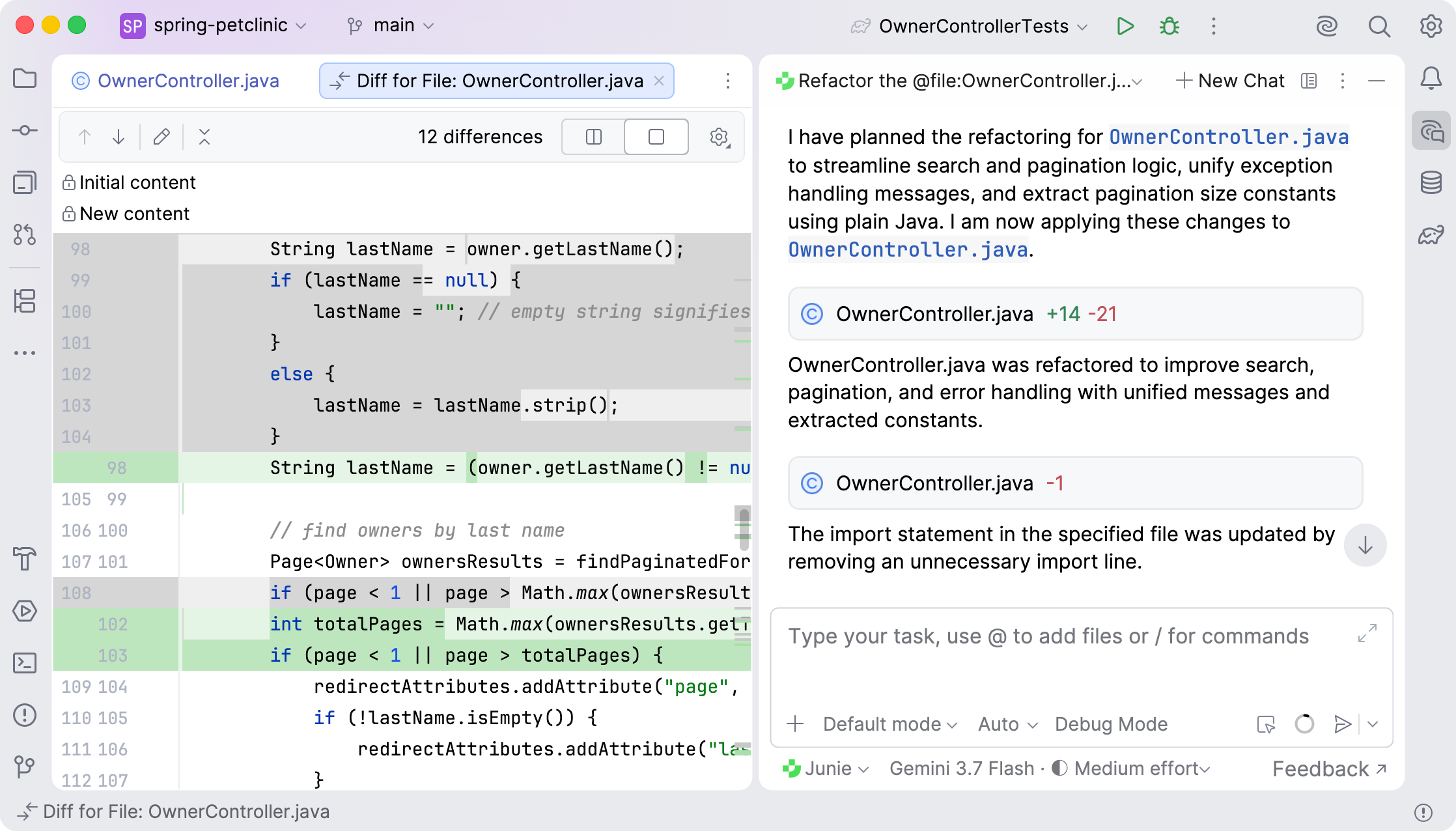Show more tool windows ellipsis
The width and height of the screenshot is (1456, 831).
[x=25, y=353]
